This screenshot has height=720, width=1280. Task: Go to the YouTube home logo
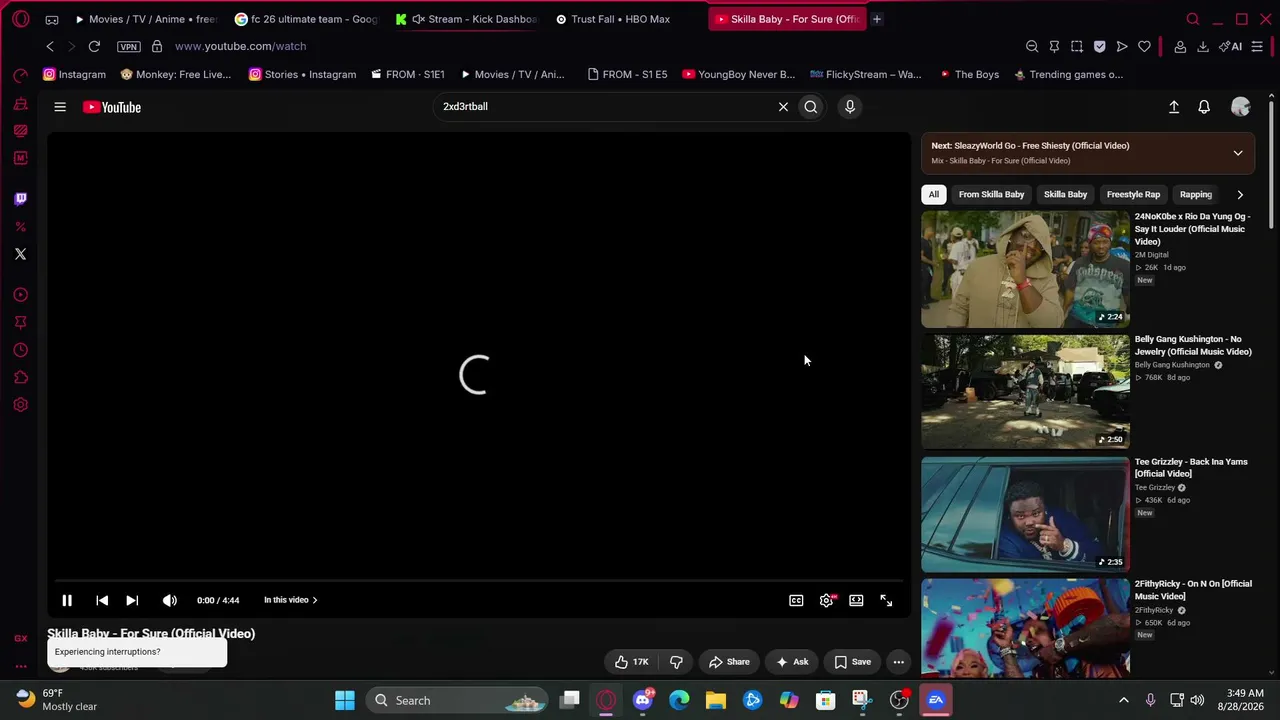(x=112, y=107)
